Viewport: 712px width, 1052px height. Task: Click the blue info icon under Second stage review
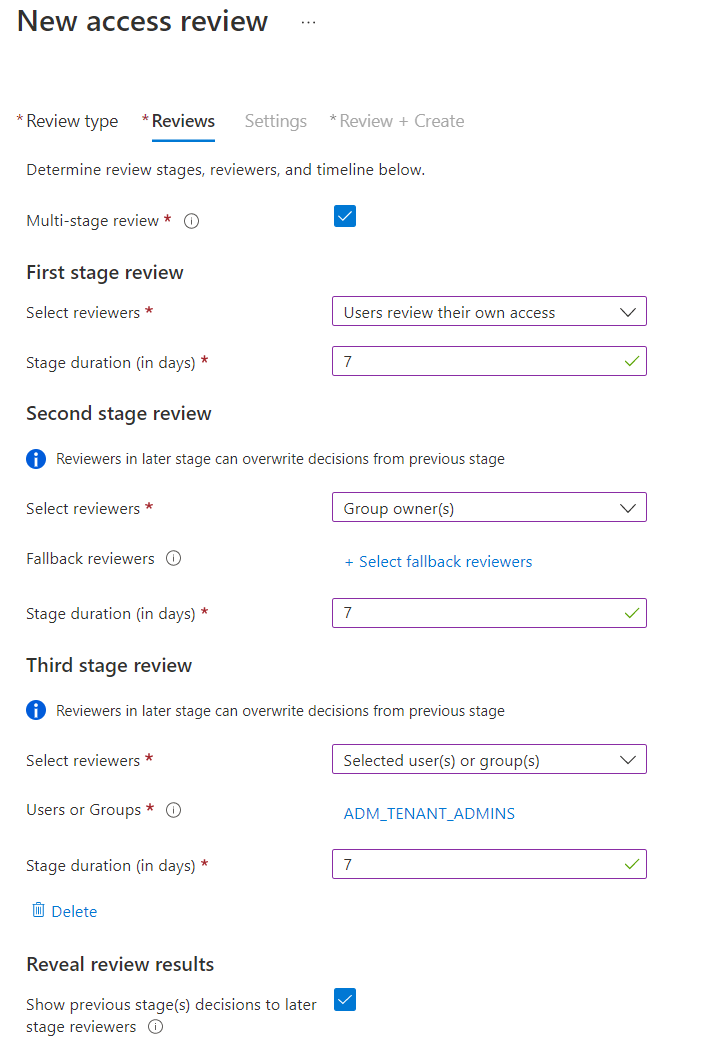click(x=36, y=459)
